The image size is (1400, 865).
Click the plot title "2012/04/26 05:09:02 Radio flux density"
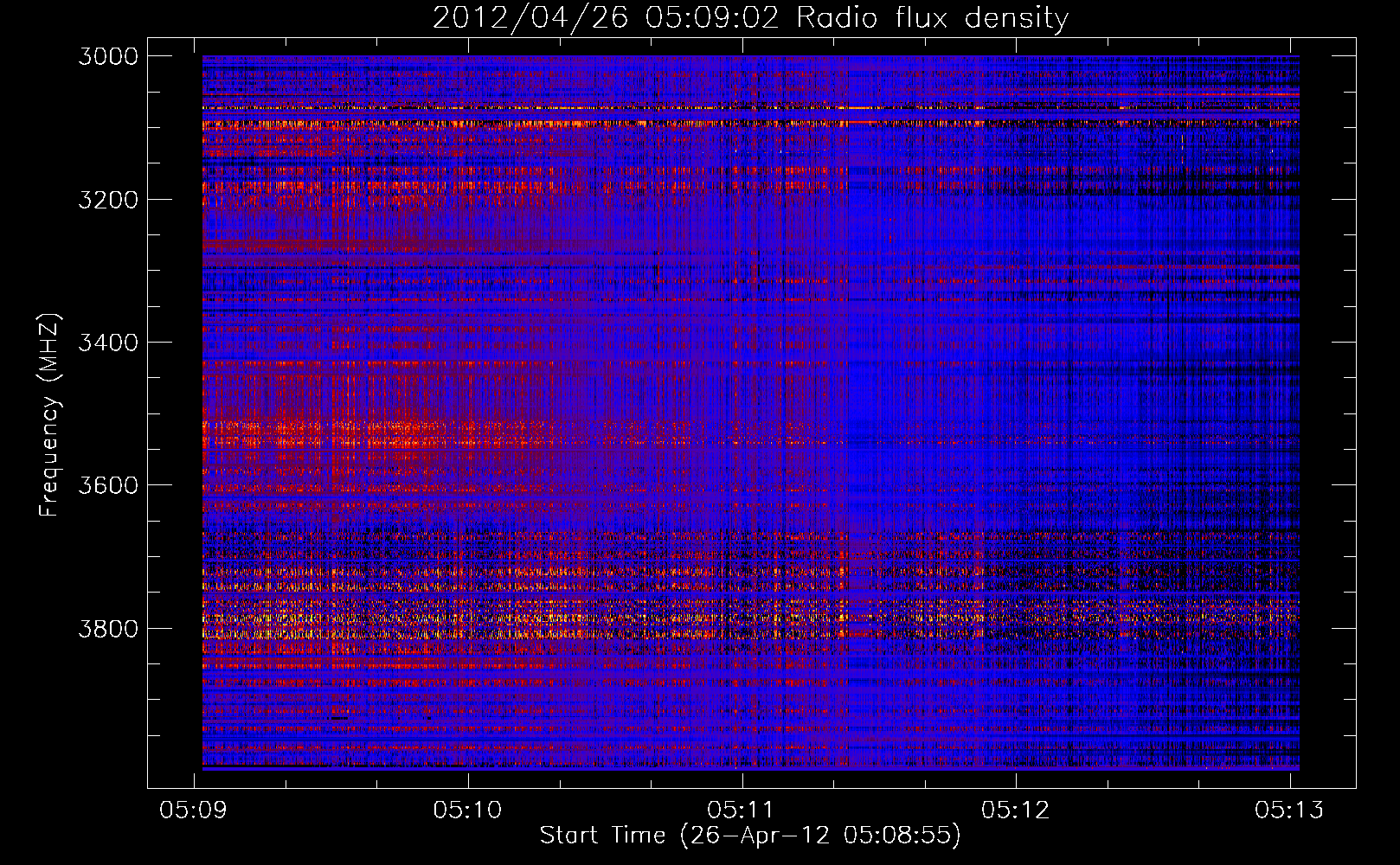tap(750, 18)
